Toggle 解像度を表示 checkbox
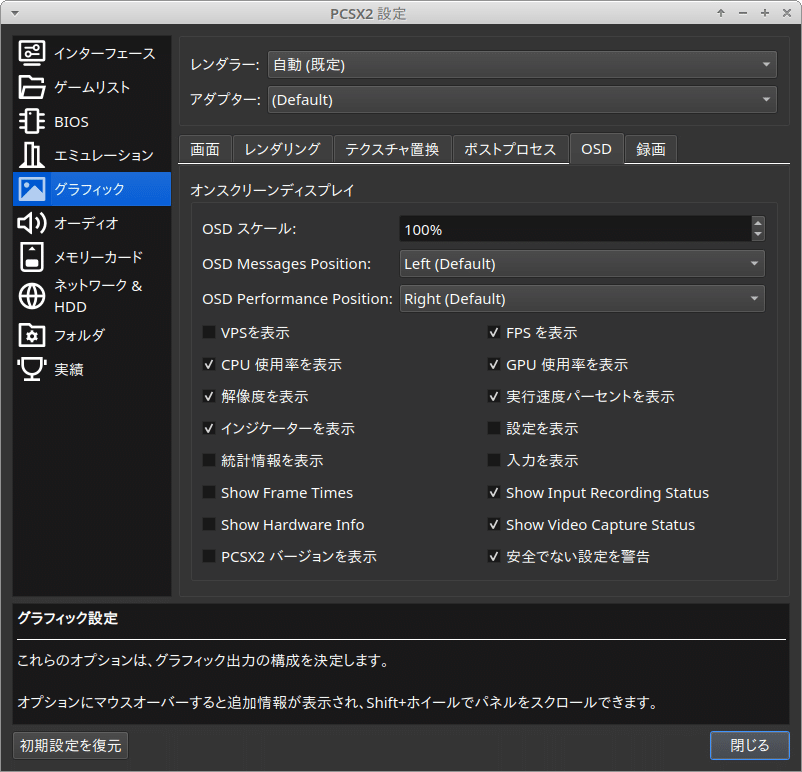The image size is (802, 772). (x=209, y=396)
